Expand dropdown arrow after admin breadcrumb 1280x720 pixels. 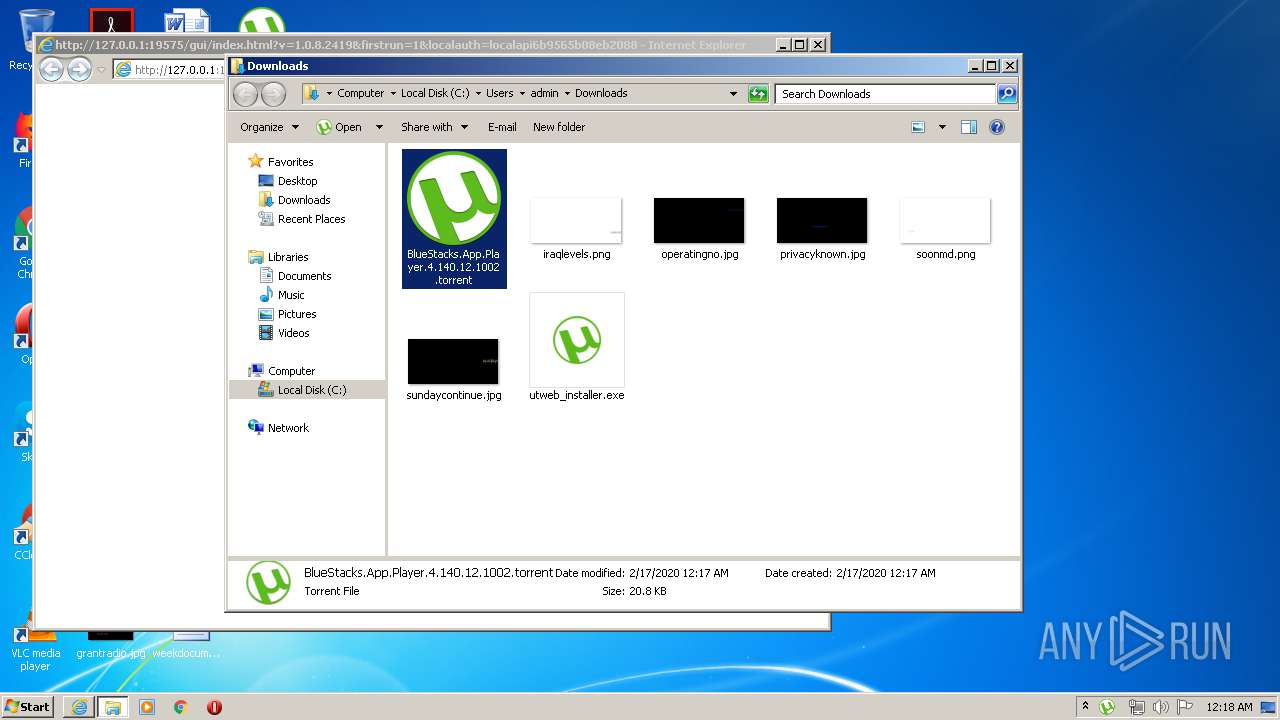click(567, 93)
